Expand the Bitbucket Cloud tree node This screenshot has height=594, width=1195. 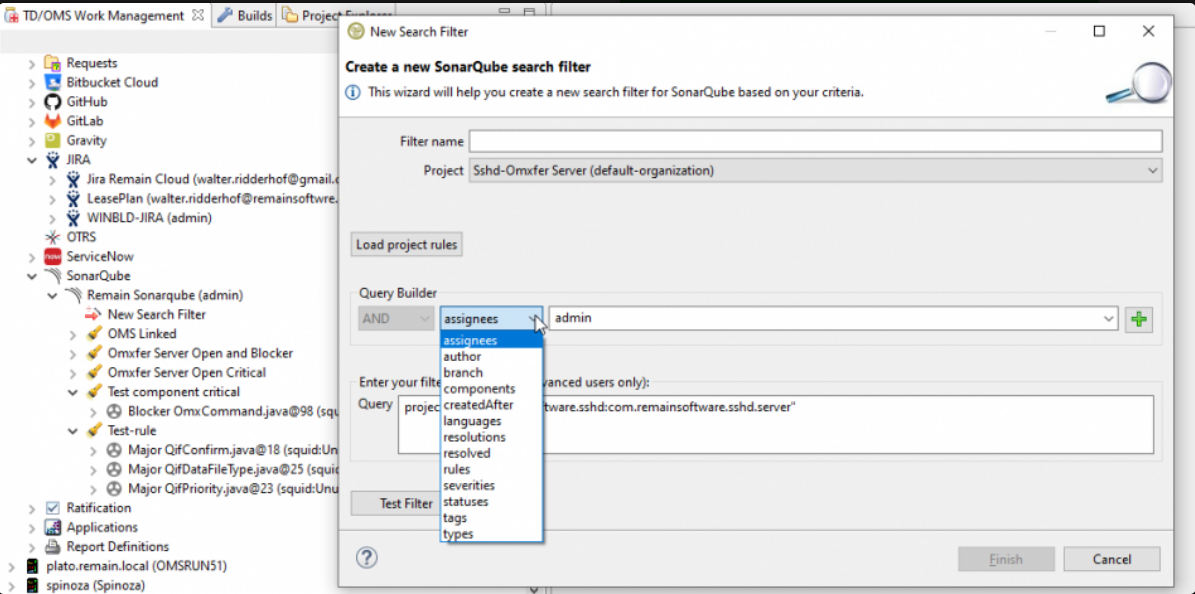(x=32, y=82)
